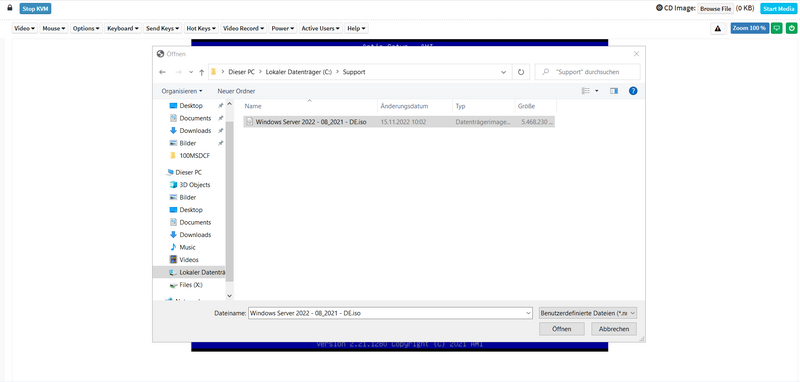Screen dimensions: 800x382
Task: Click the refresh icon beside address bar
Action: tap(521, 72)
